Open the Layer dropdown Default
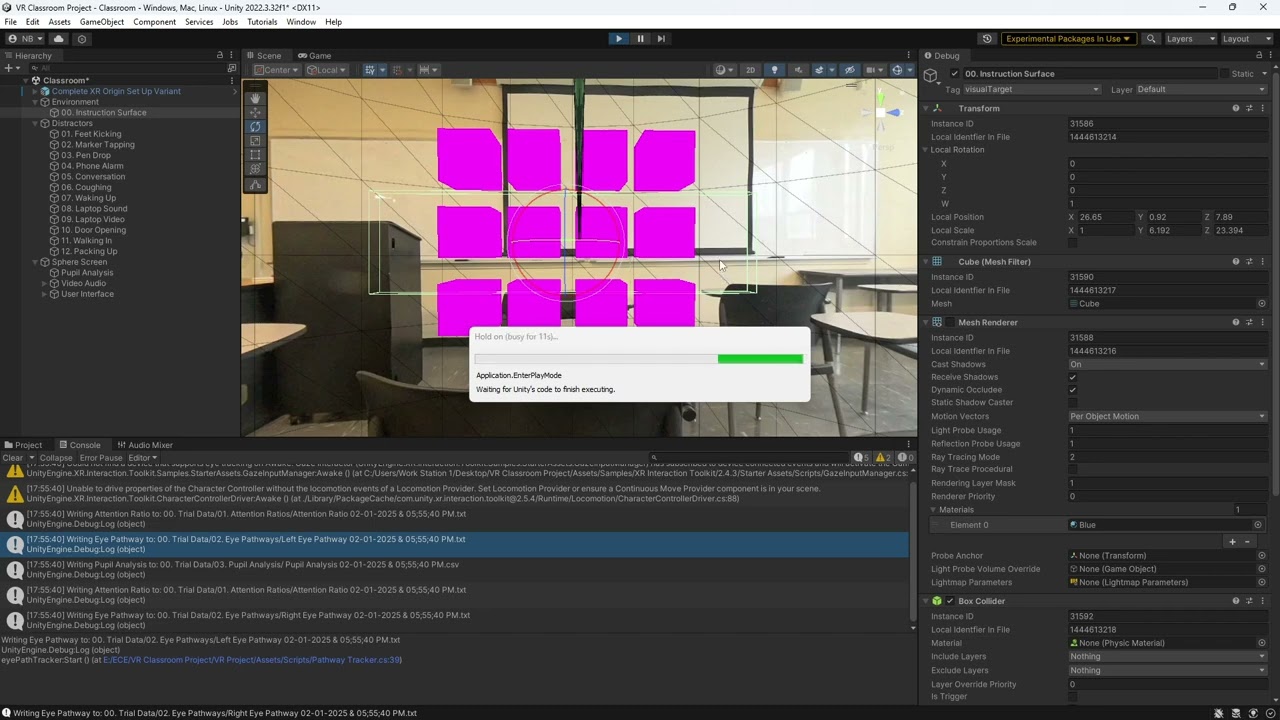 tap(1201, 89)
